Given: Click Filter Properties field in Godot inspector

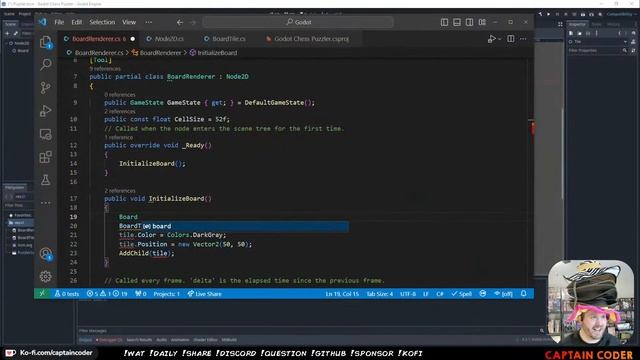Looking at the screenshot, I should pyautogui.click(x=598, y=51).
